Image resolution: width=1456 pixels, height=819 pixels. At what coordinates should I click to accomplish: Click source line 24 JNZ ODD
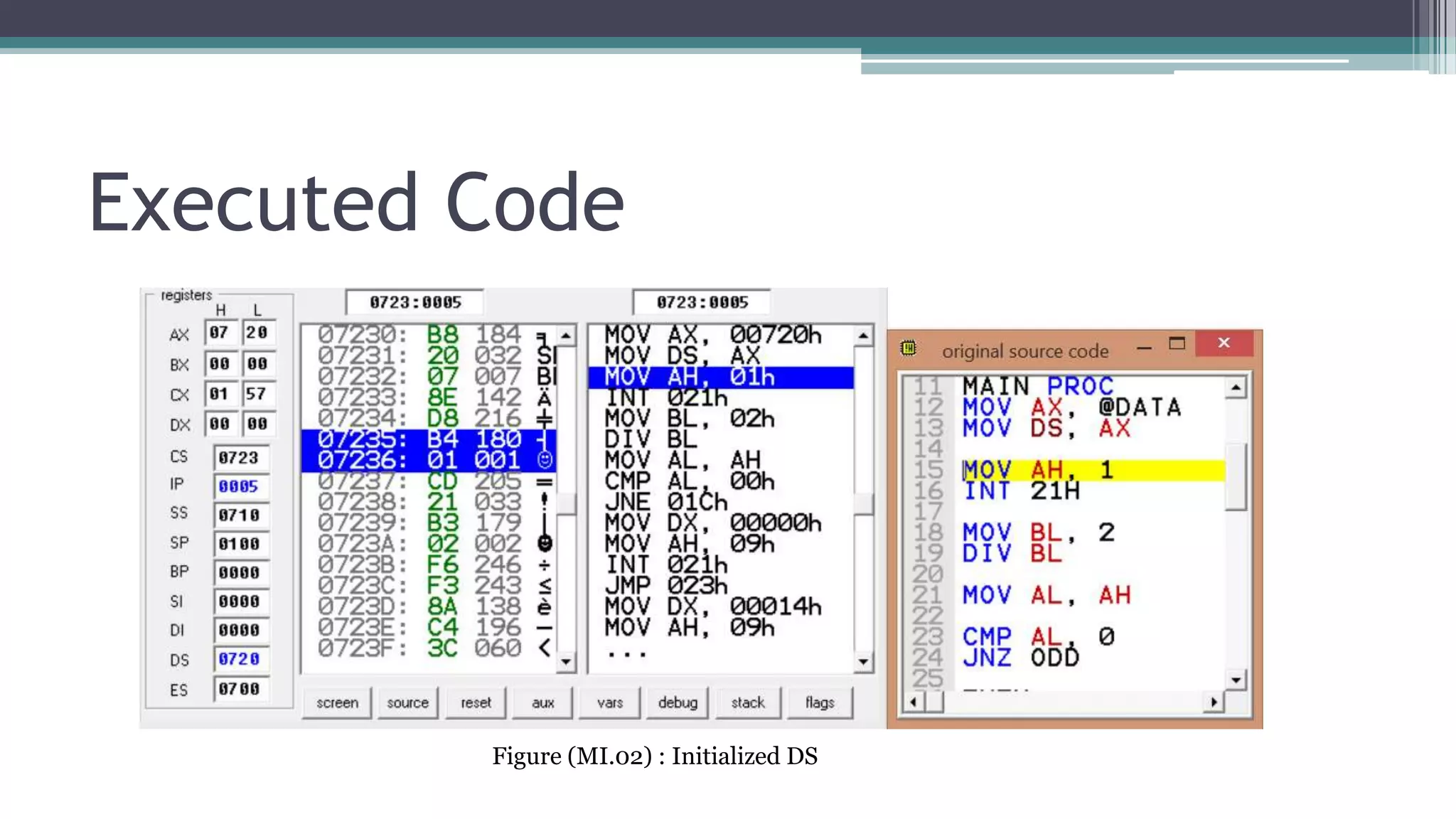(x=1021, y=658)
